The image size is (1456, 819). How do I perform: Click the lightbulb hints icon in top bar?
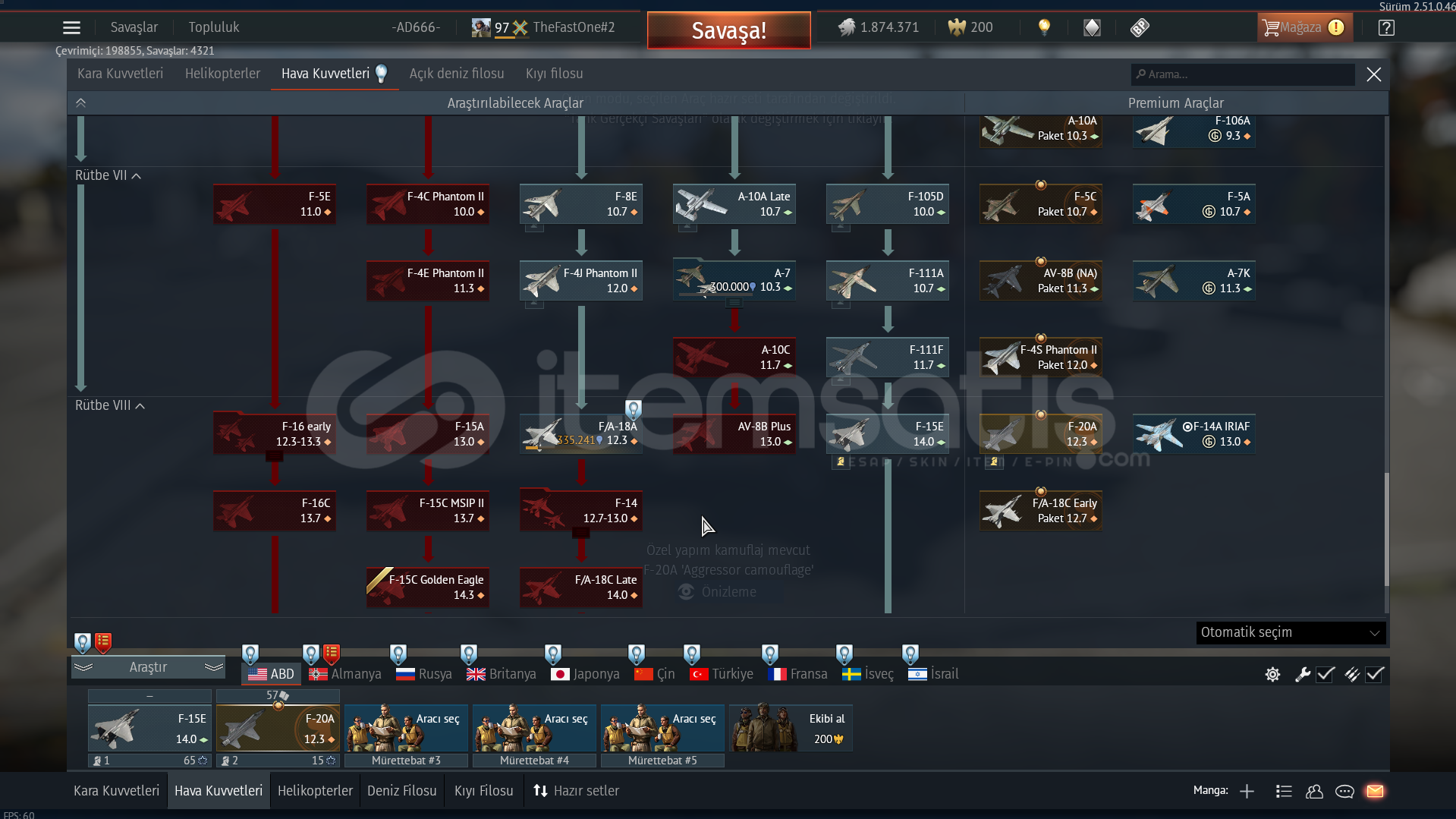click(x=1044, y=27)
